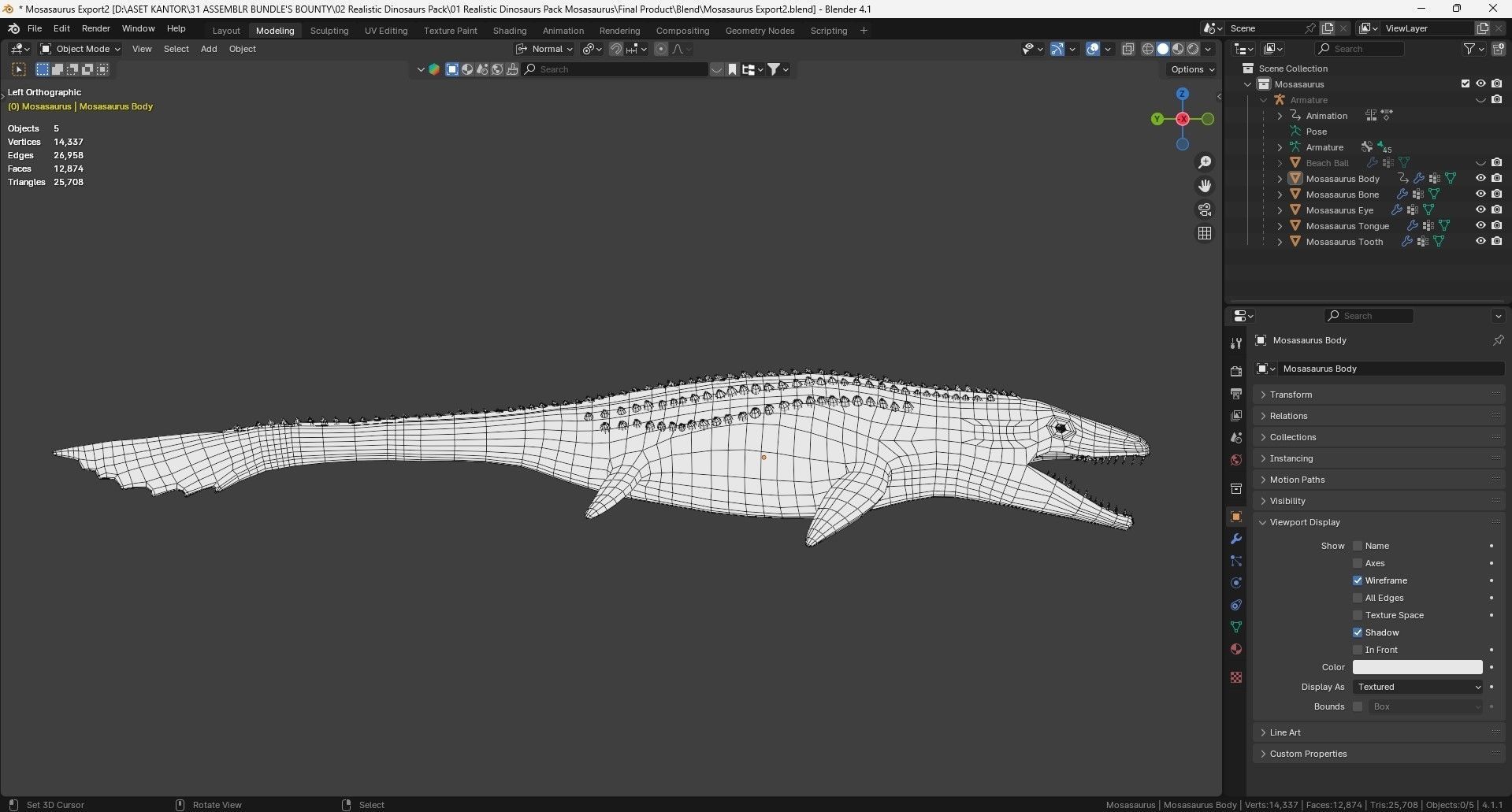This screenshot has width=1512, height=812.
Task: Uncheck the Wireframe checkbox
Action: pos(1358,580)
